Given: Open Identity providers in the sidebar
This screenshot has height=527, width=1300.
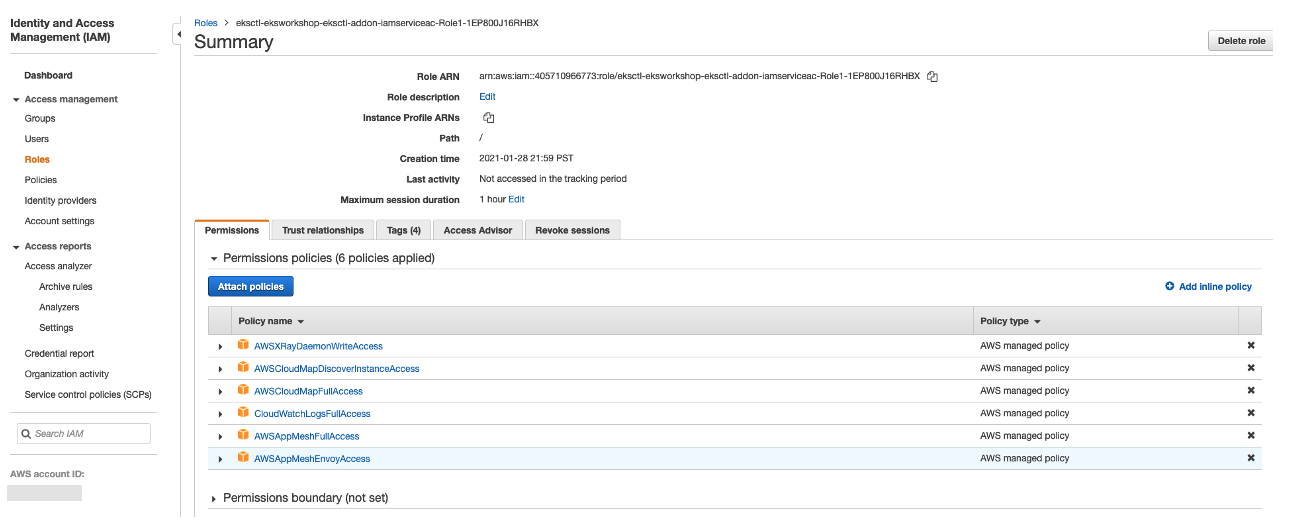Looking at the screenshot, I should 61,201.
